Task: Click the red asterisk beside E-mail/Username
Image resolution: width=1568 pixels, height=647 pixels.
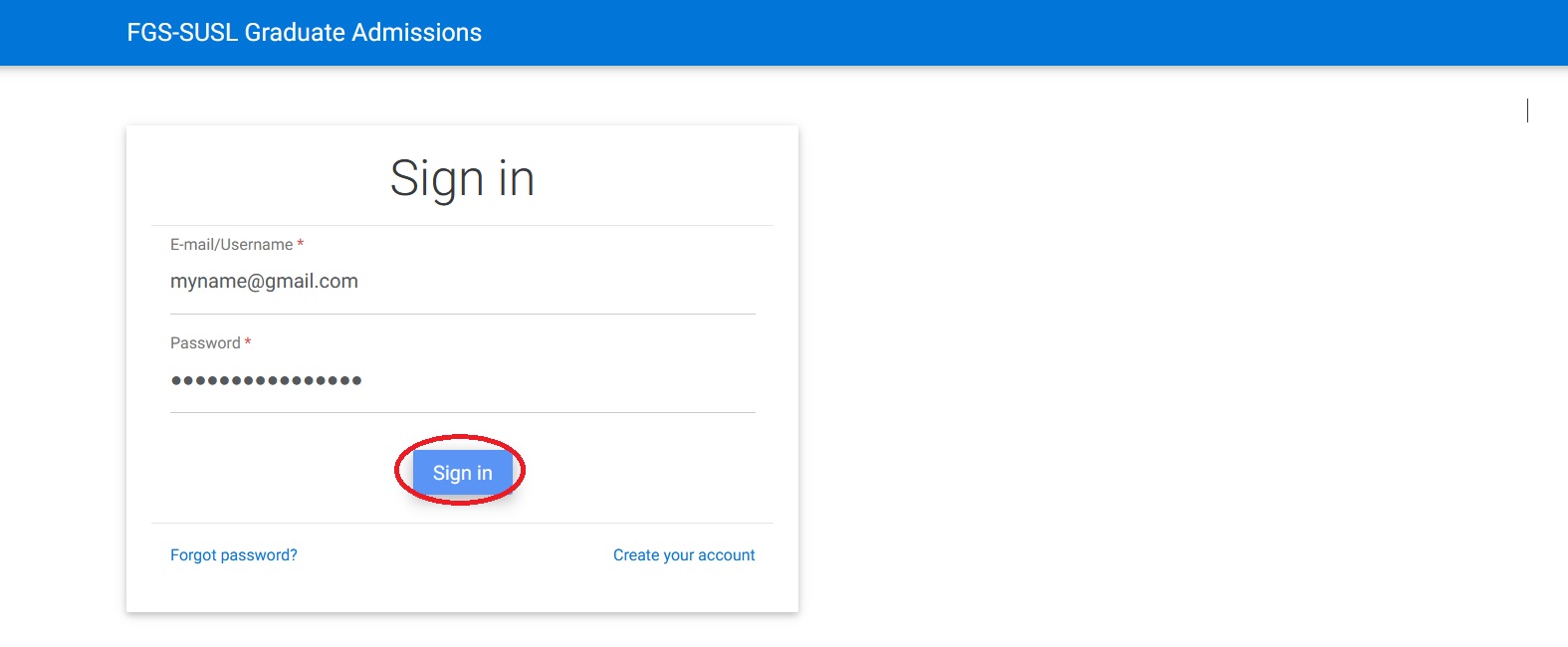Action: 301,244
